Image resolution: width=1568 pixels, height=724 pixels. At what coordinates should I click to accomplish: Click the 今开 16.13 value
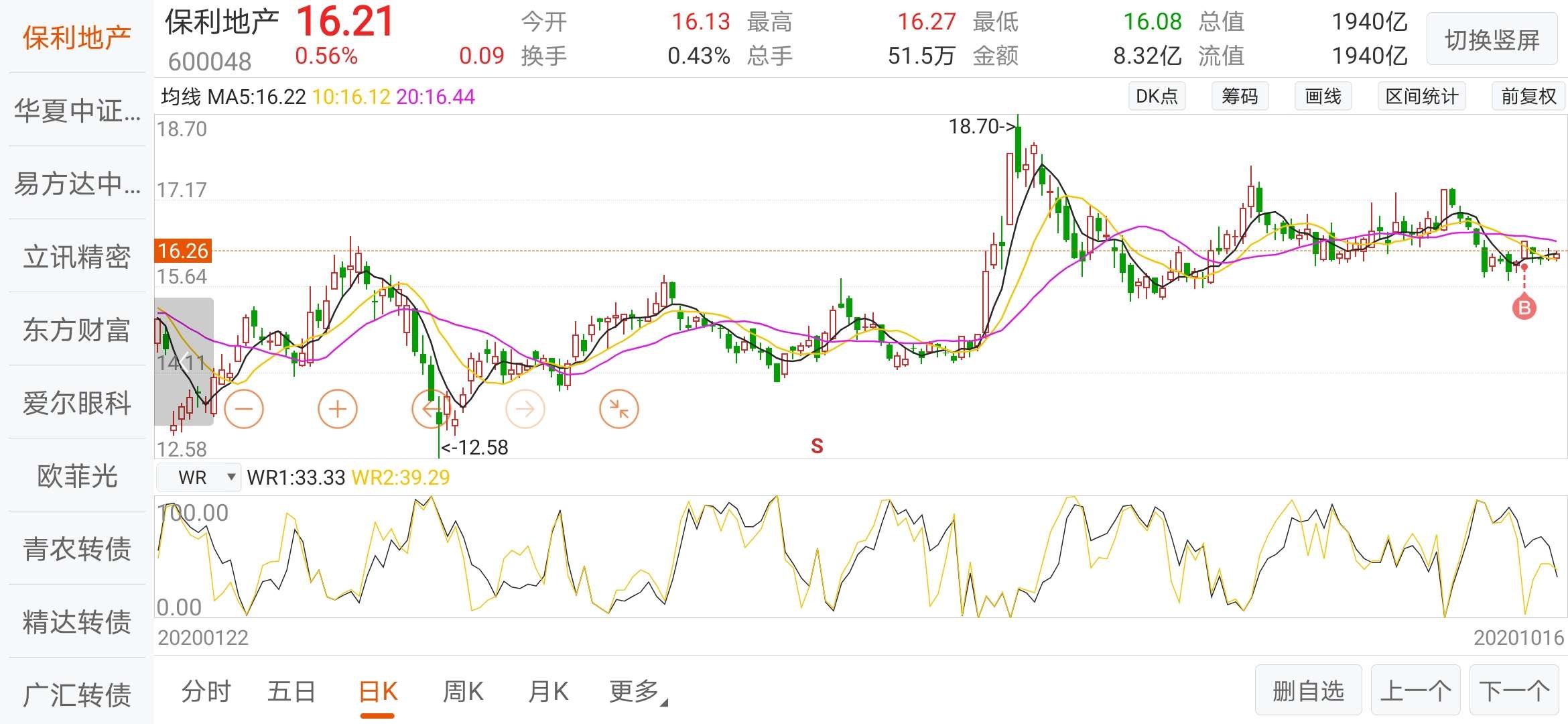point(701,22)
